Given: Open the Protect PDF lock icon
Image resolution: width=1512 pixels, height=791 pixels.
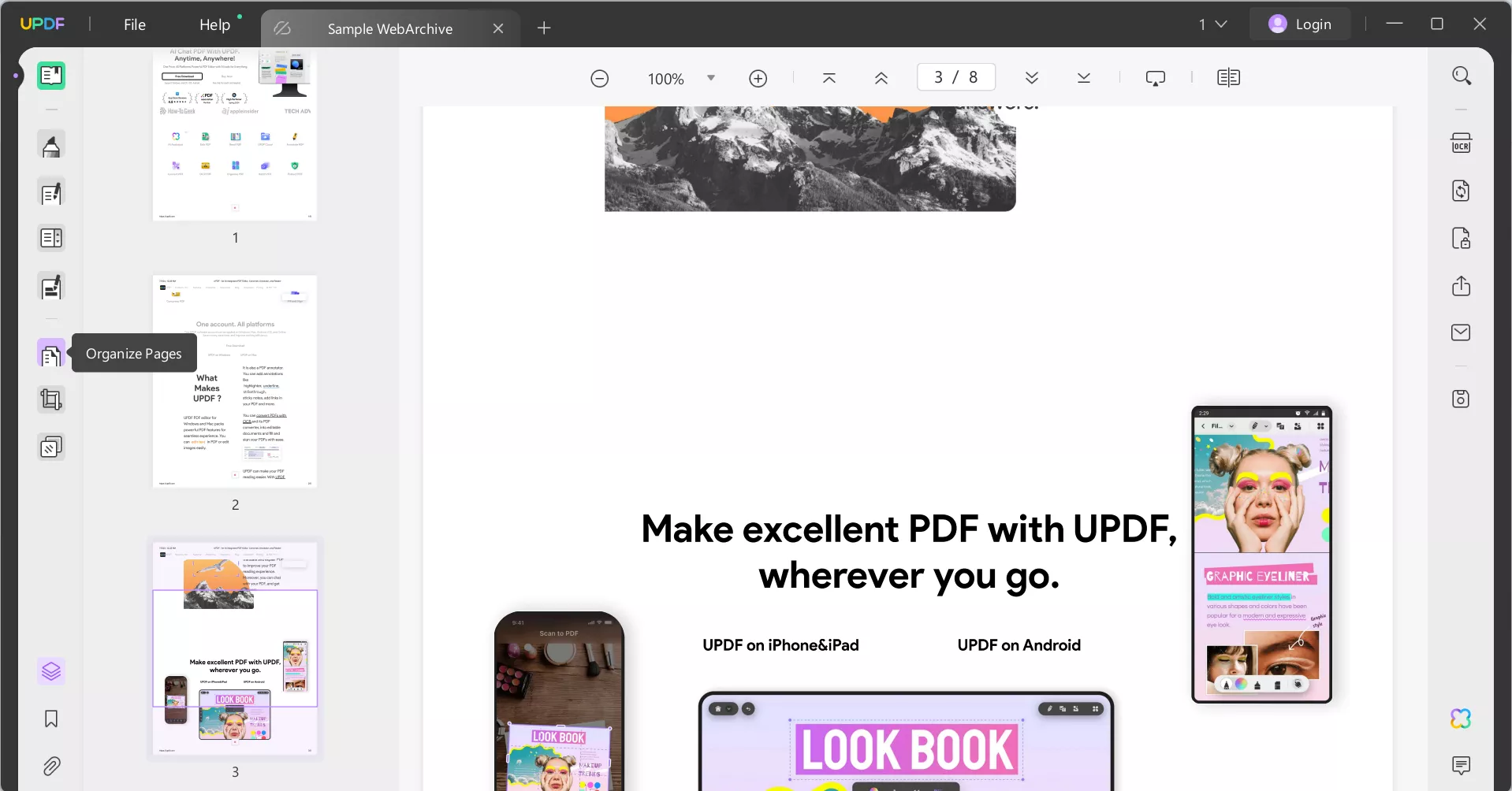Looking at the screenshot, I should (x=1462, y=238).
